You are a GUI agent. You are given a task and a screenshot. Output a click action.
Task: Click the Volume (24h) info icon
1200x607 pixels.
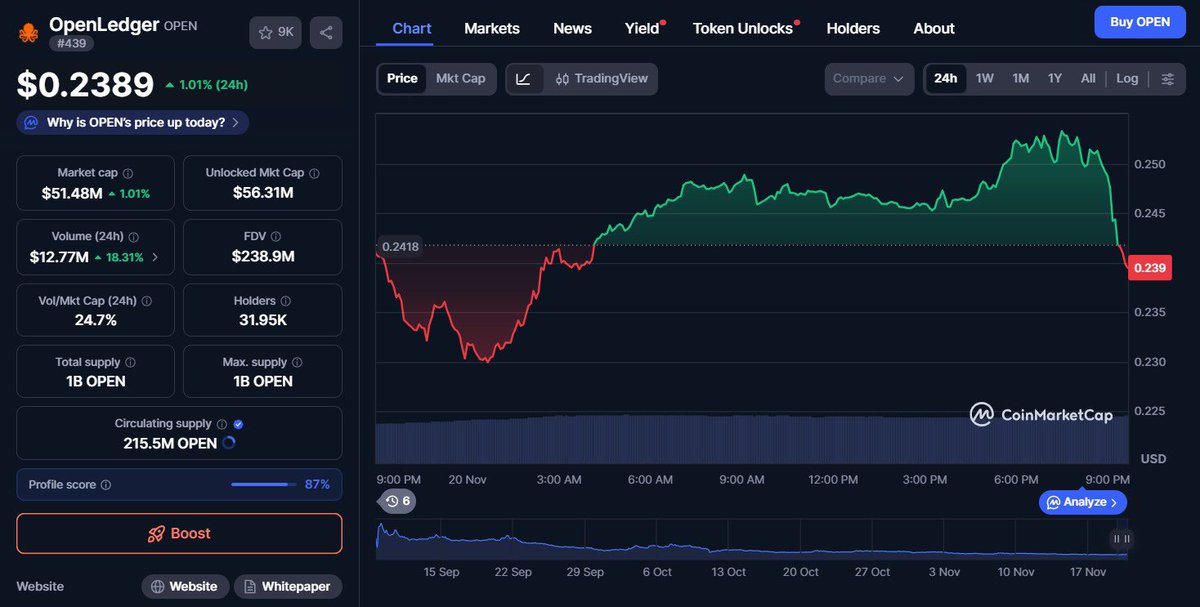134,237
